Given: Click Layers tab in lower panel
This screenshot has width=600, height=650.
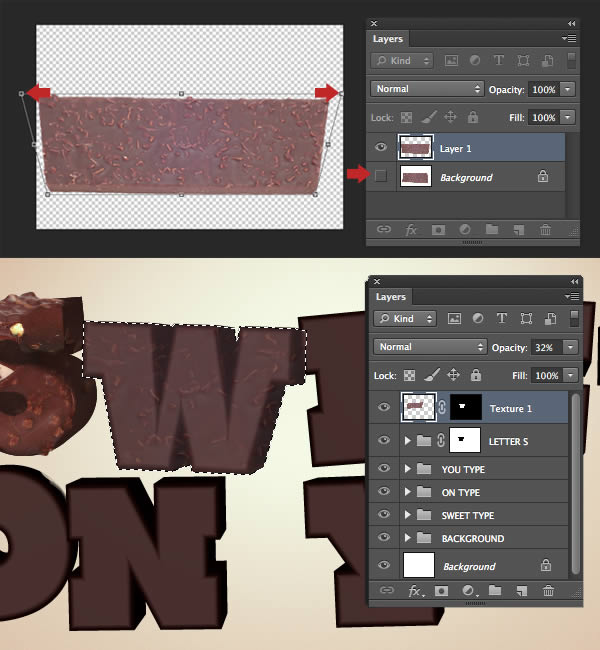Looking at the screenshot, I should [391, 297].
